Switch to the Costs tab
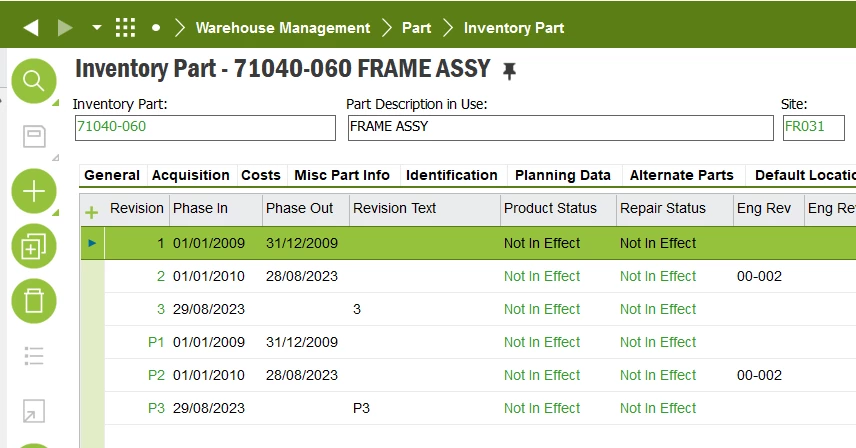856x448 pixels. pyautogui.click(x=261, y=175)
